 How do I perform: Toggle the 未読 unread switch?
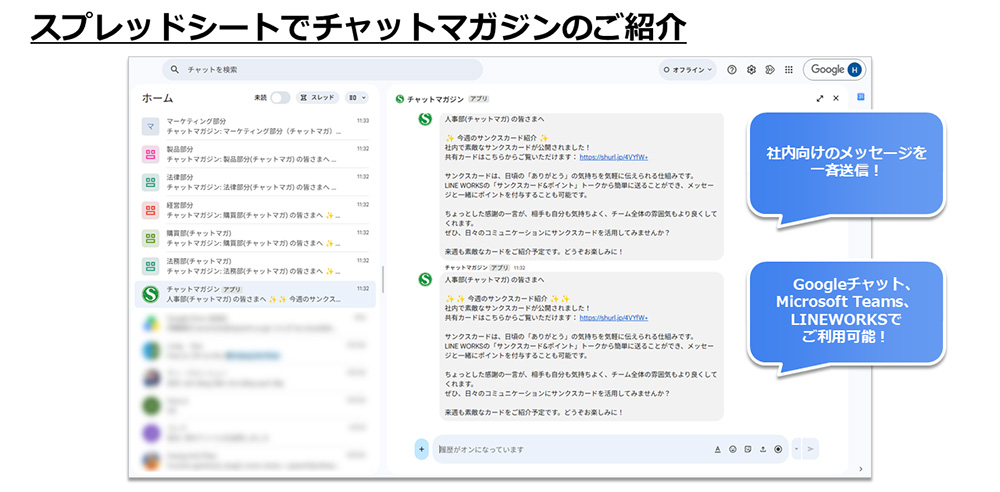(x=280, y=98)
